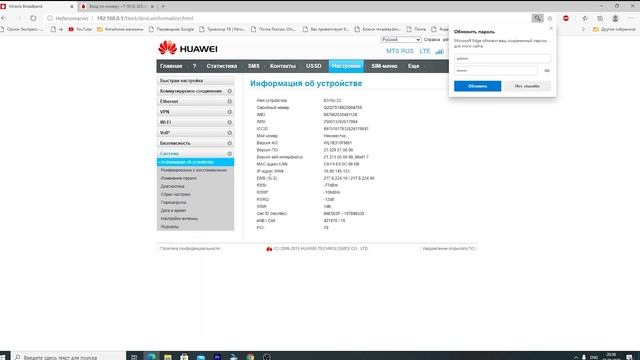640x360 pixels.
Task: Open the Еще tab
Action: point(413,66)
